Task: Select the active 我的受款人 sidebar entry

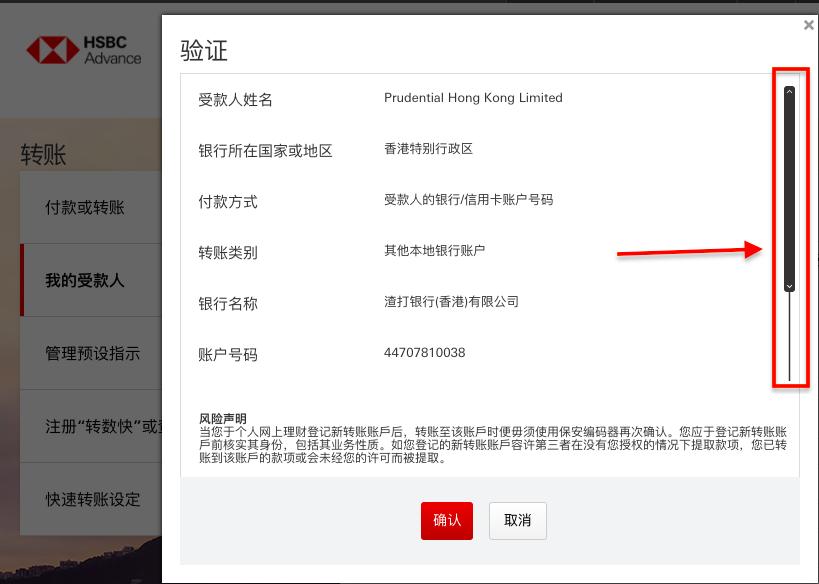Action: (x=85, y=280)
